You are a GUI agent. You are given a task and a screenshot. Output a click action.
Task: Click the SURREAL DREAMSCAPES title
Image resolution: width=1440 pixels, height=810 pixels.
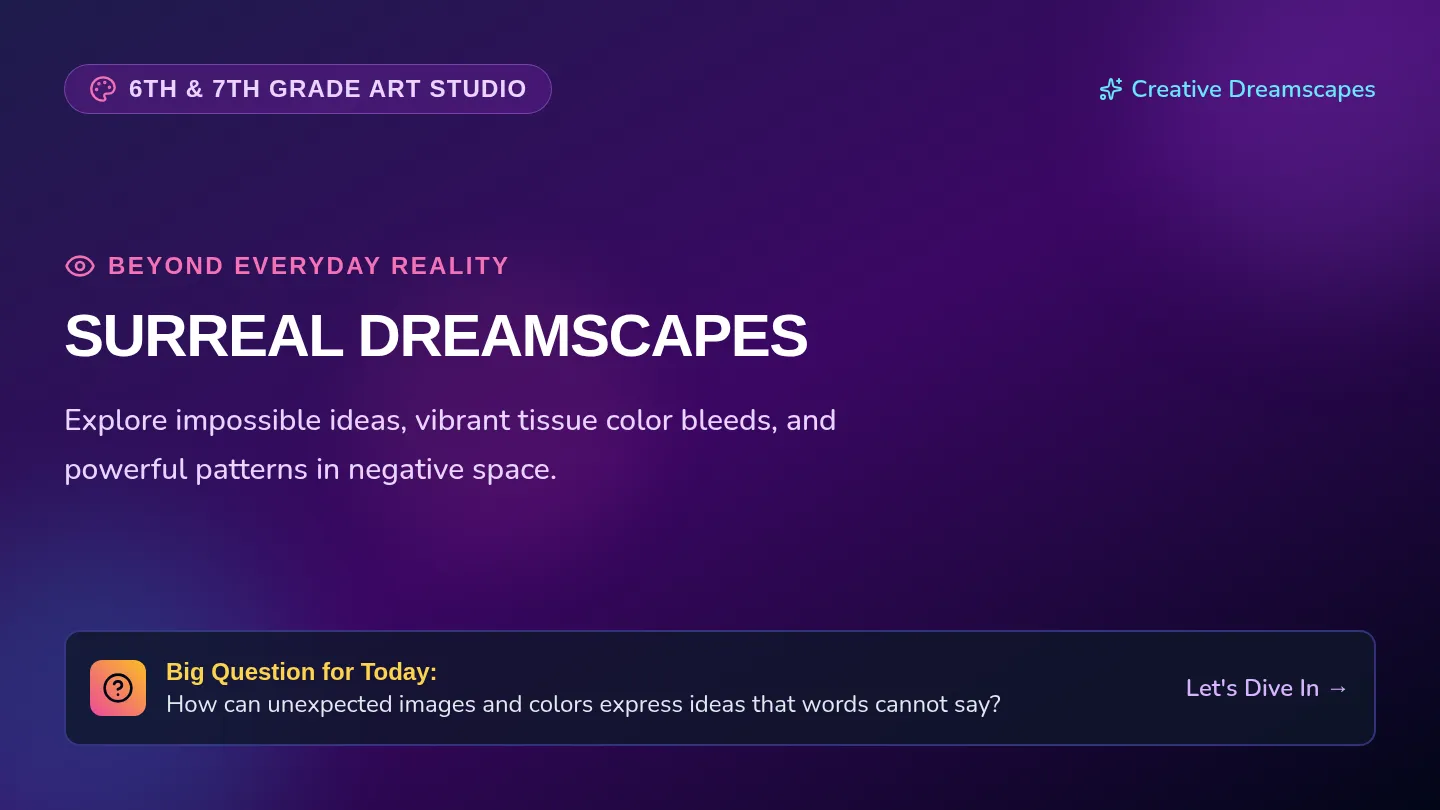coord(436,335)
